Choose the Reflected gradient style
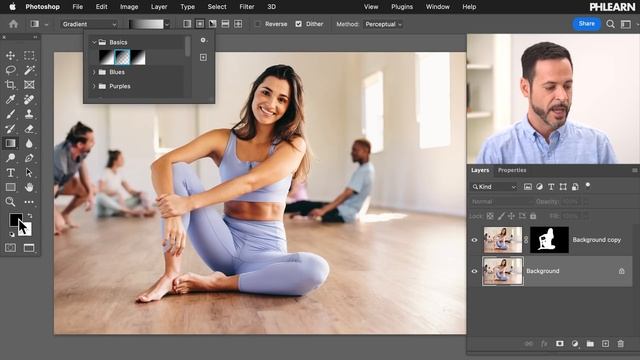The width and height of the screenshot is (640, 360). point(225,24)
